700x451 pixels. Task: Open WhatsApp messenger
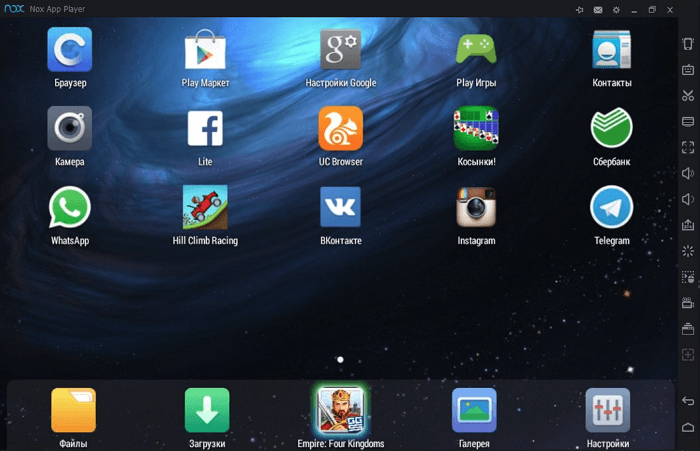click(70, 208)
